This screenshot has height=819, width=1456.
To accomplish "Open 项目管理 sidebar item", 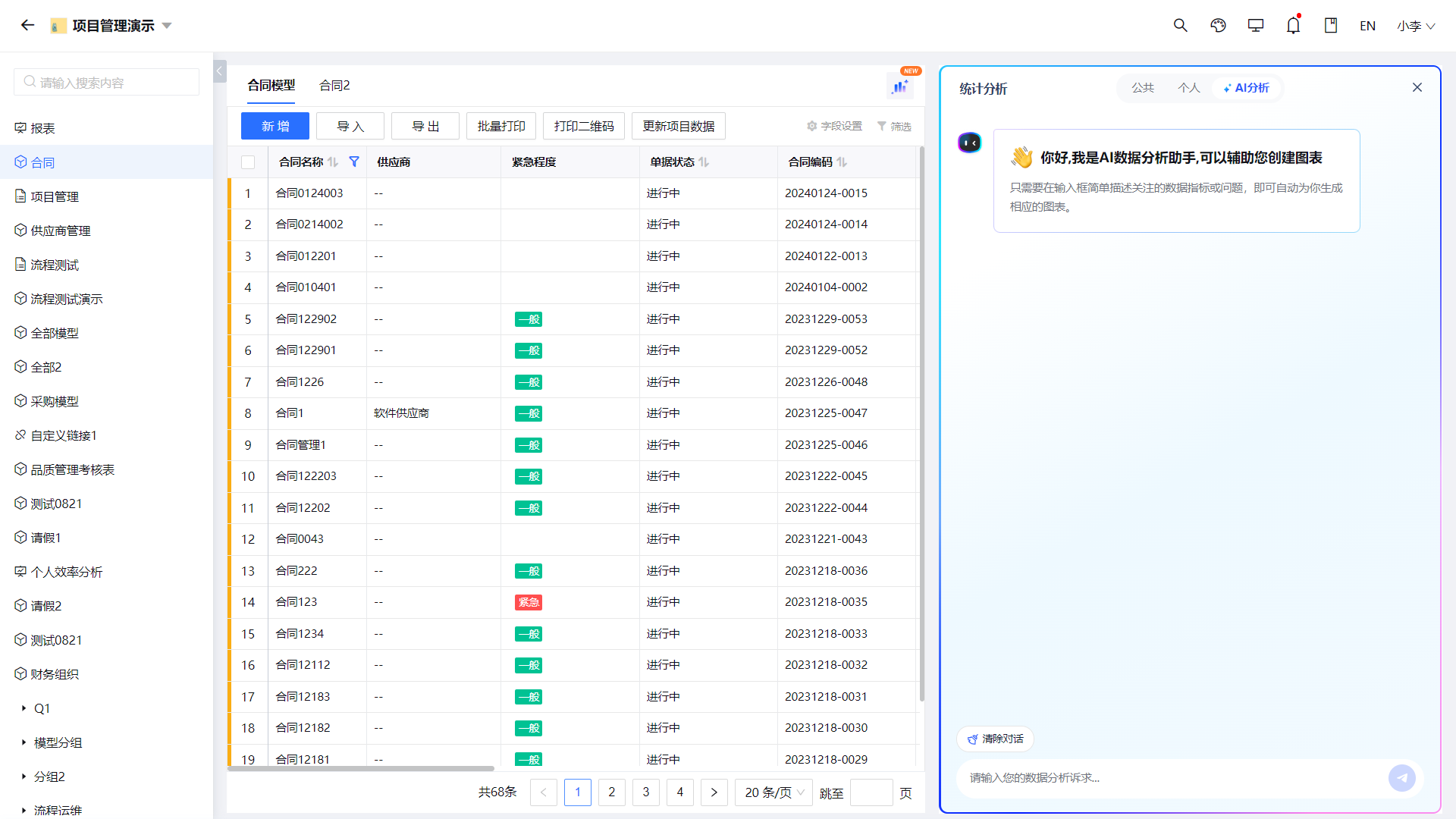I will point(106,196).
